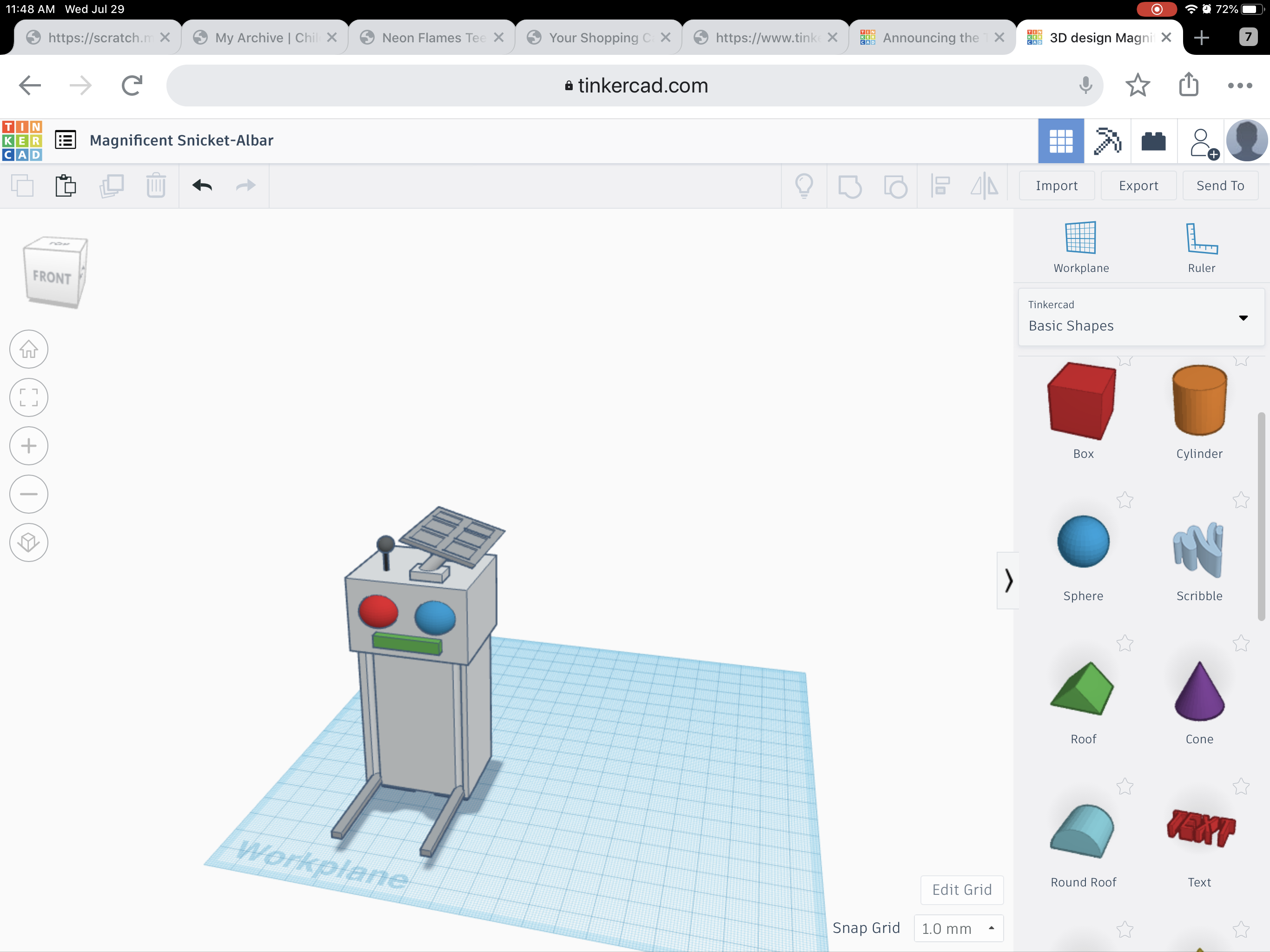Click the Send To button
The width and height of the screenshot is (1270, 952).
1220,185
